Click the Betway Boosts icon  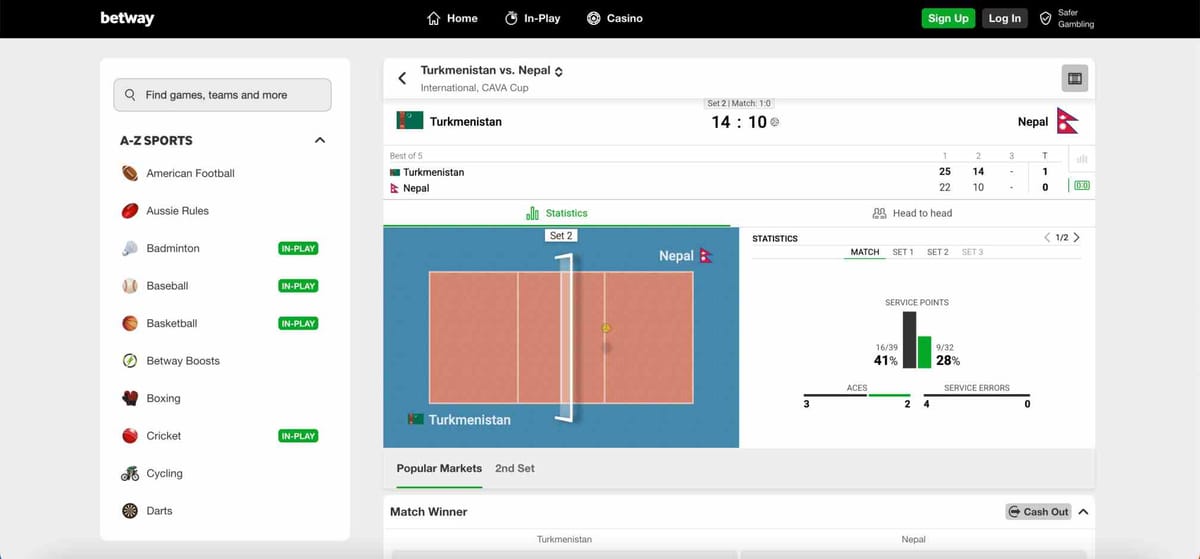130,361
